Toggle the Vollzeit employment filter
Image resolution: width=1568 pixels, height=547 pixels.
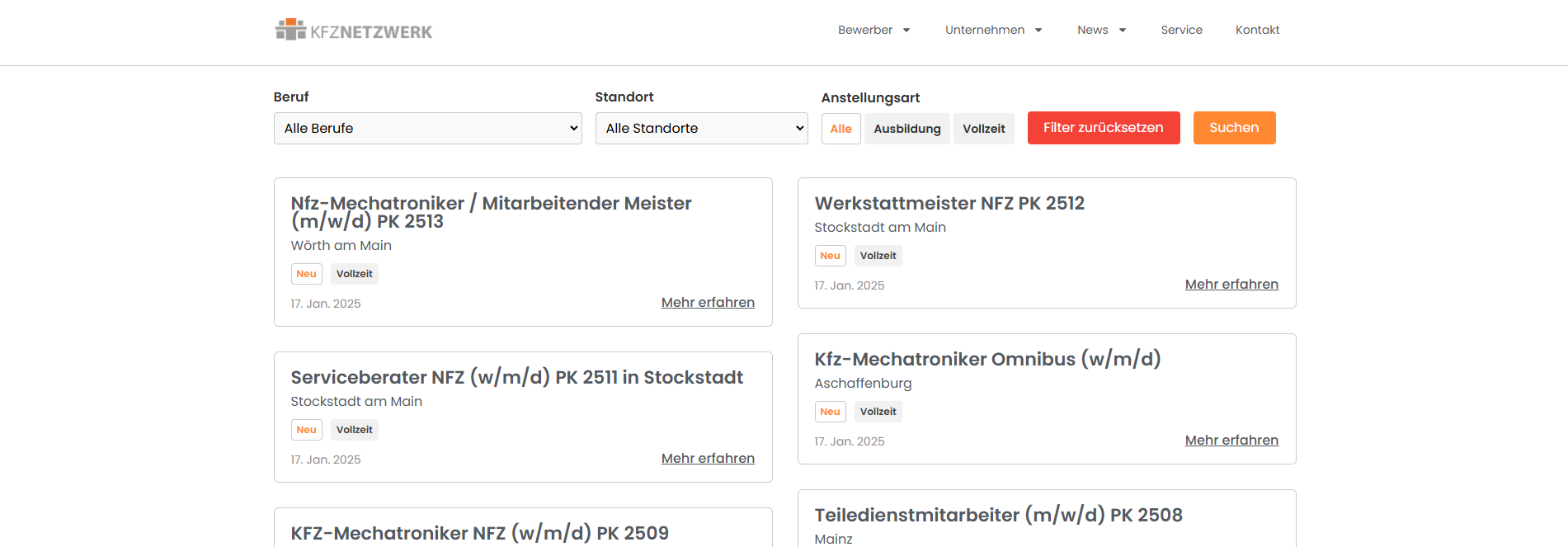coord(983,129)
